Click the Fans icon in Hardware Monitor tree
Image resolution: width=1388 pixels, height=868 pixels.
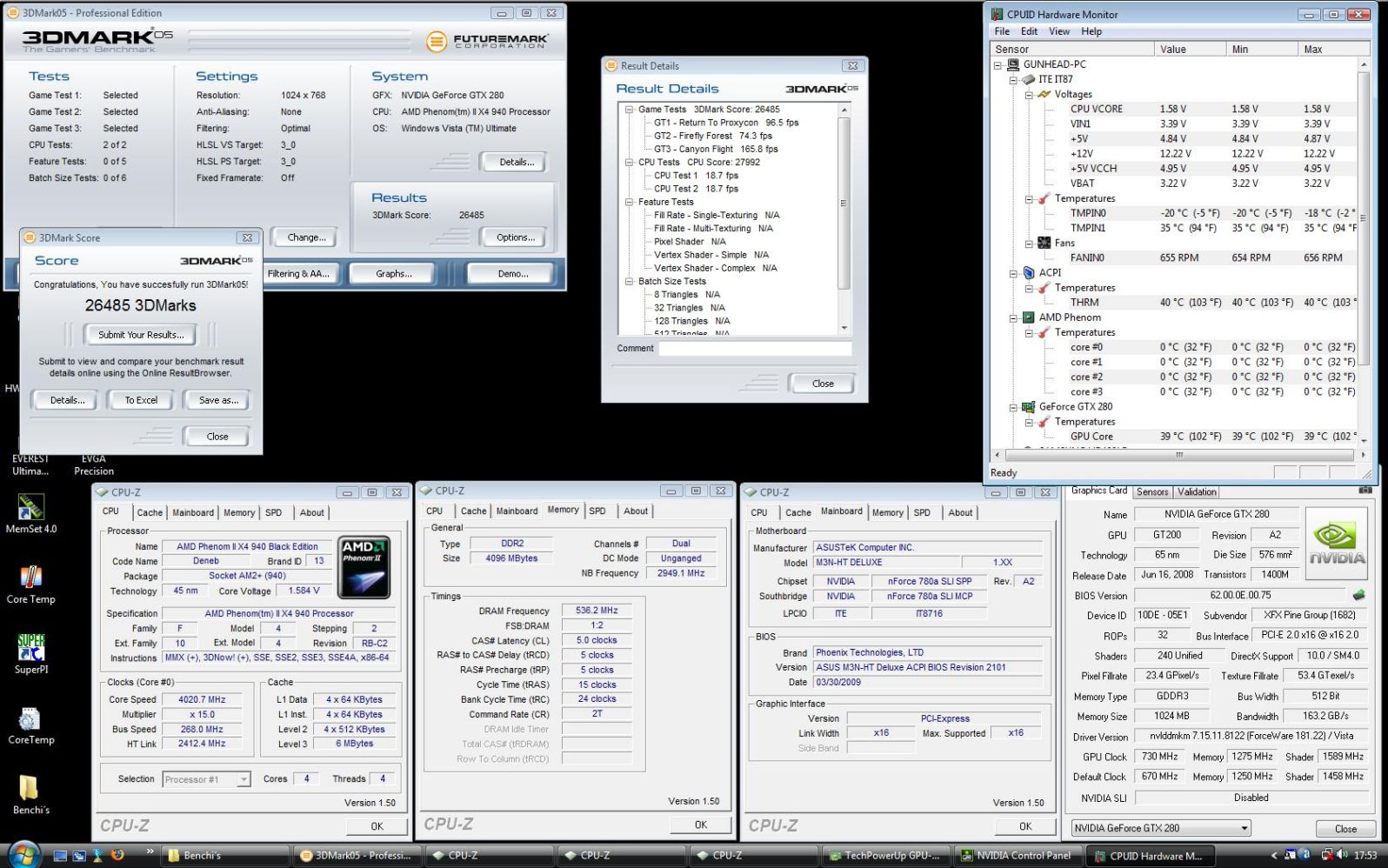1044,243
